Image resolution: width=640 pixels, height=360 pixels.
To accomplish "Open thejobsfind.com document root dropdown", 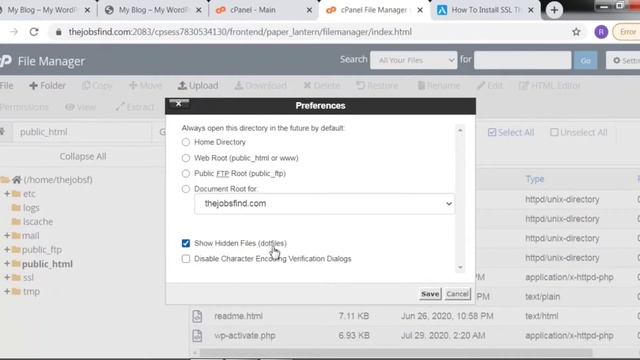I will click(324, 204).
